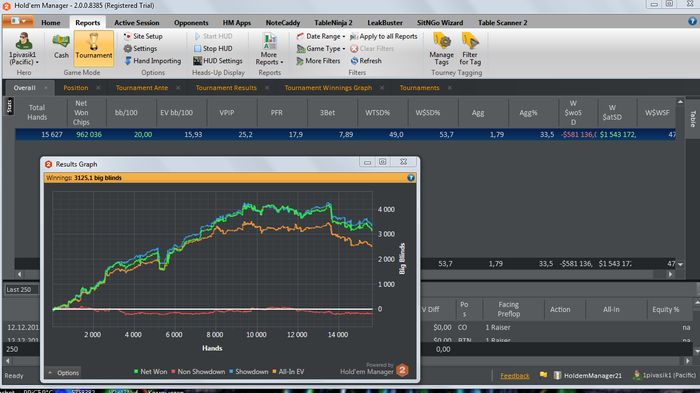This screenshot has height=393, width=700.
Task: Open the Game Type filter dropdown
Action: tap(321, 48)
